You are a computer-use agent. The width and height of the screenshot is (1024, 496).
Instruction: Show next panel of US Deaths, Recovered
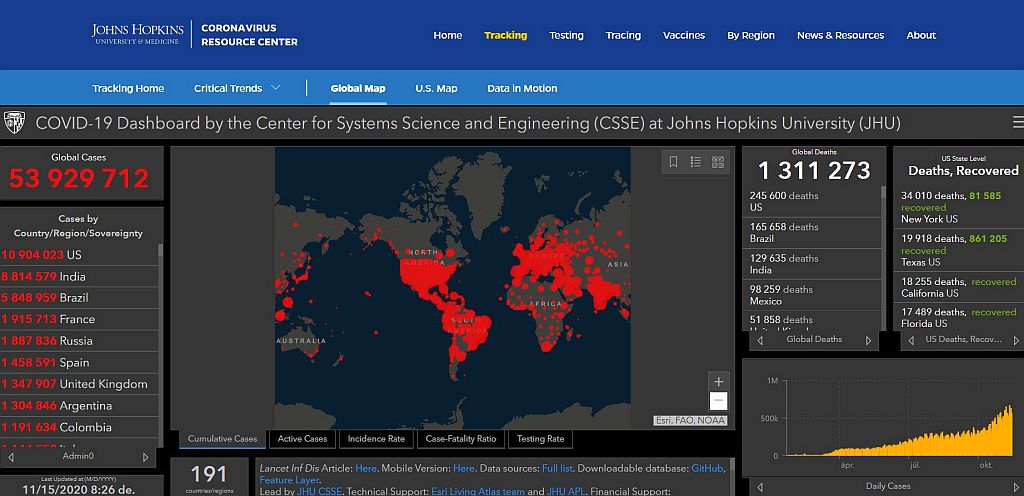point(1016,340)
